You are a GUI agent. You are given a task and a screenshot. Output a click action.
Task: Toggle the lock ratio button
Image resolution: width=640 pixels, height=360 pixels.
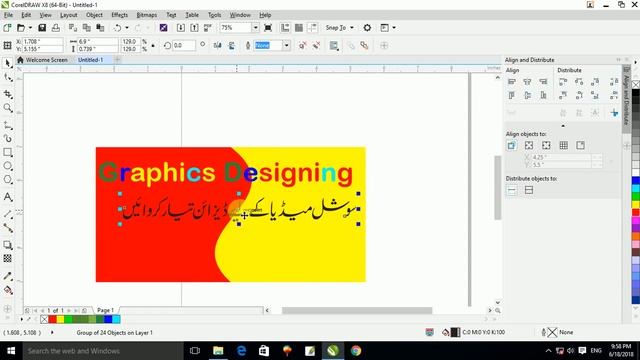click(153, 45)
